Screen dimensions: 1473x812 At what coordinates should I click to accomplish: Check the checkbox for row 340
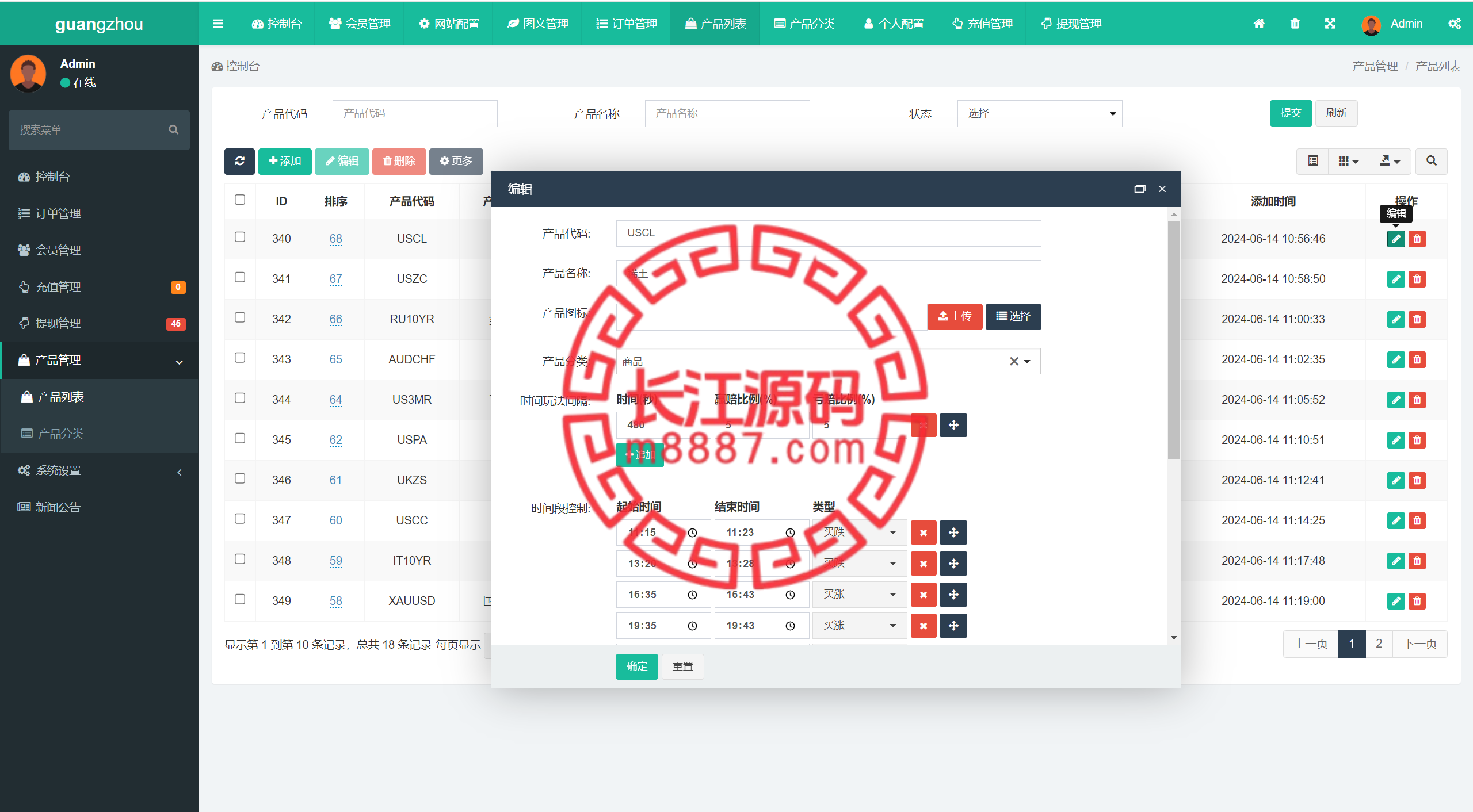tap(240, 237)
